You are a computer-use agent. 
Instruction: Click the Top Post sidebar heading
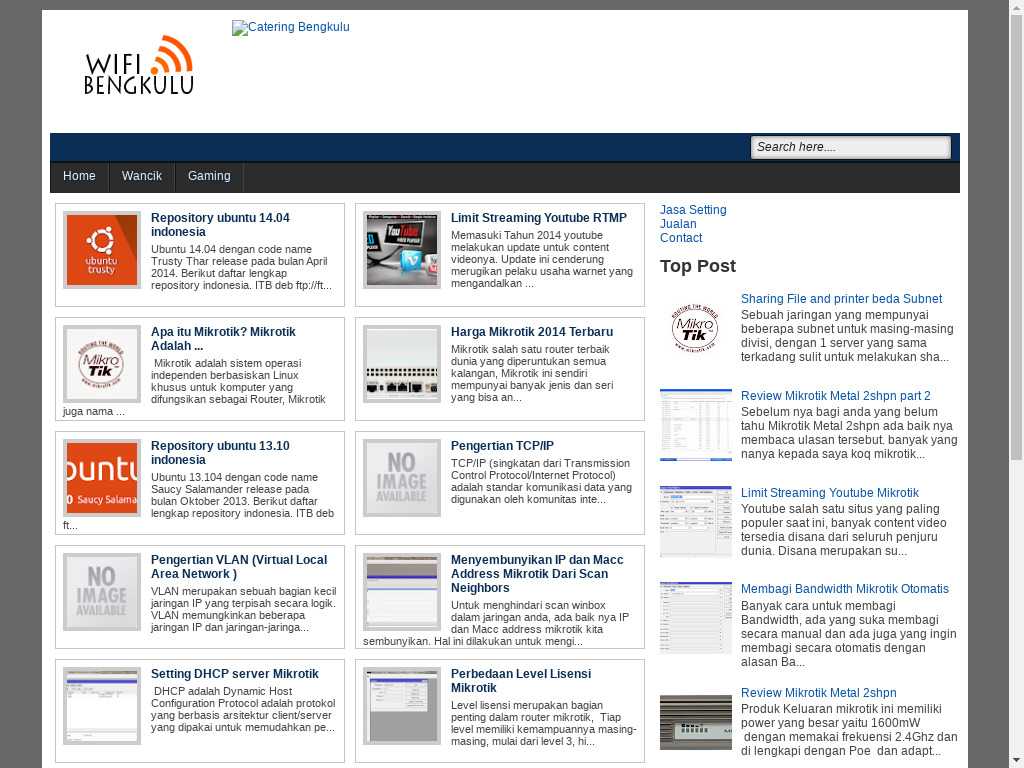(697, 266)
